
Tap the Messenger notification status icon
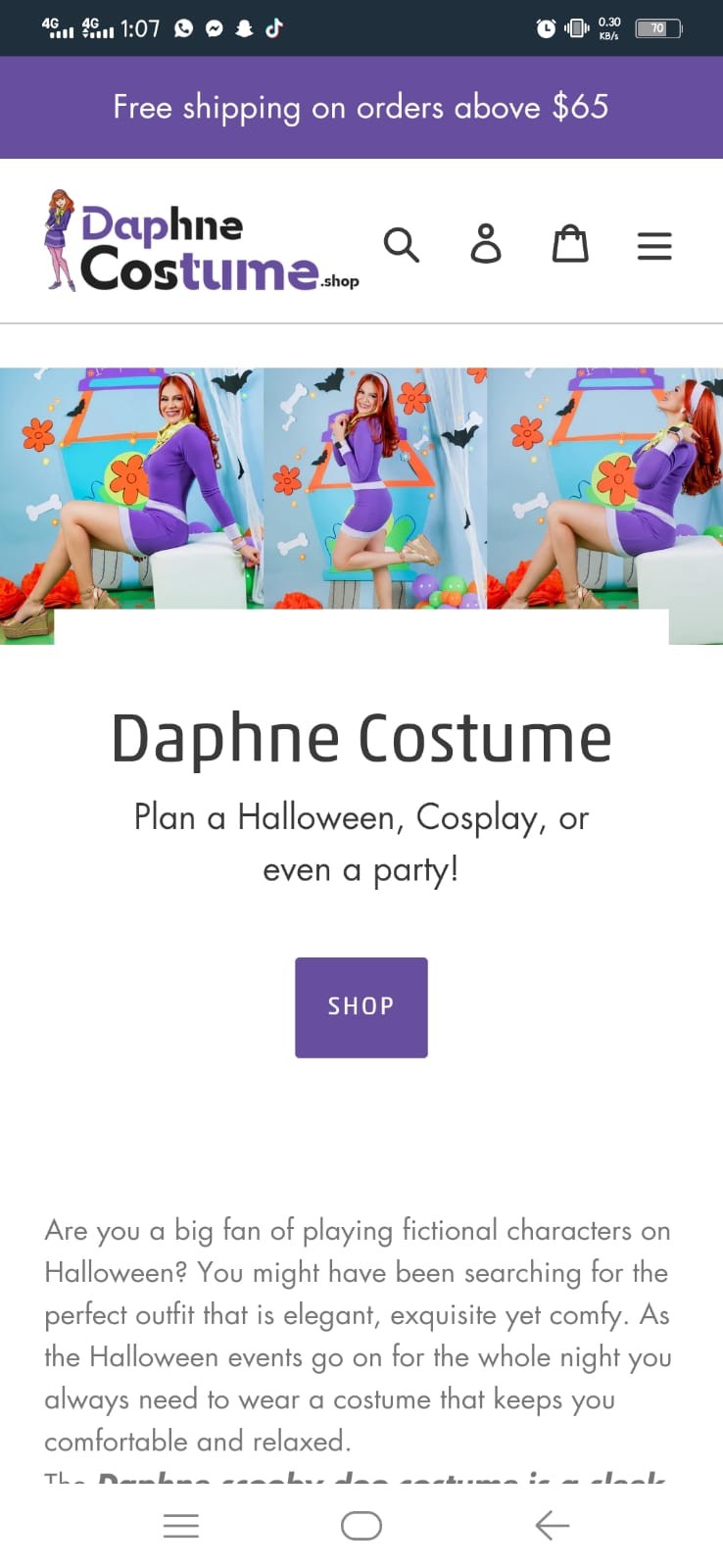coord(215,28)
